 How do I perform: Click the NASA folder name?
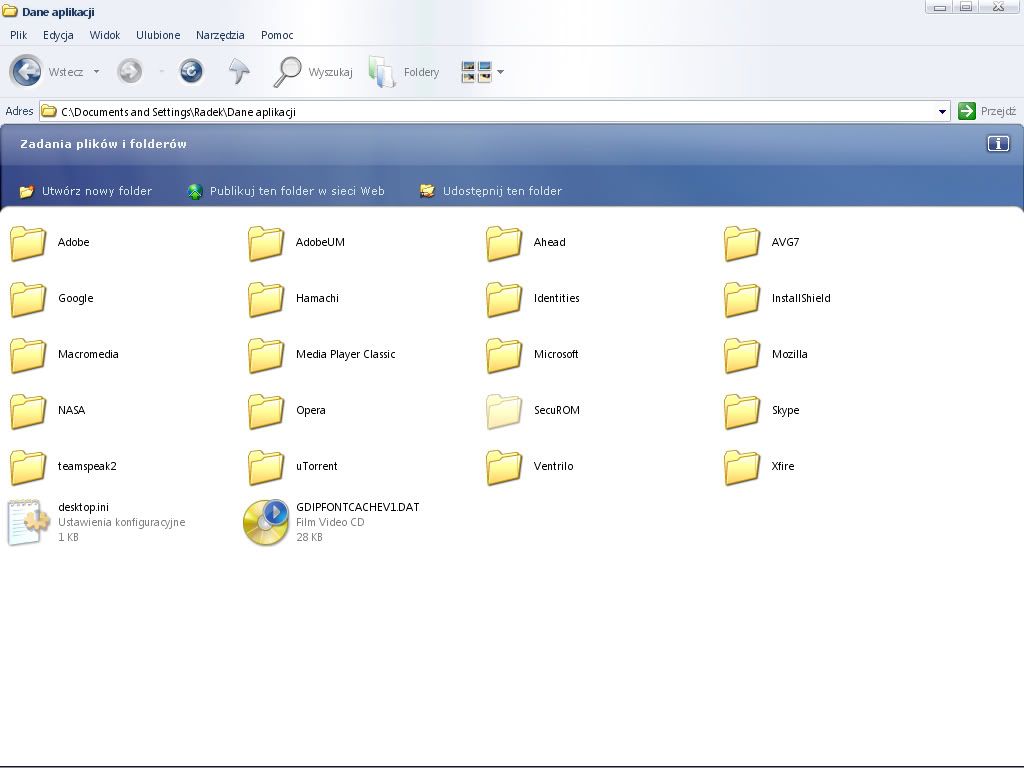coord(71,410)
